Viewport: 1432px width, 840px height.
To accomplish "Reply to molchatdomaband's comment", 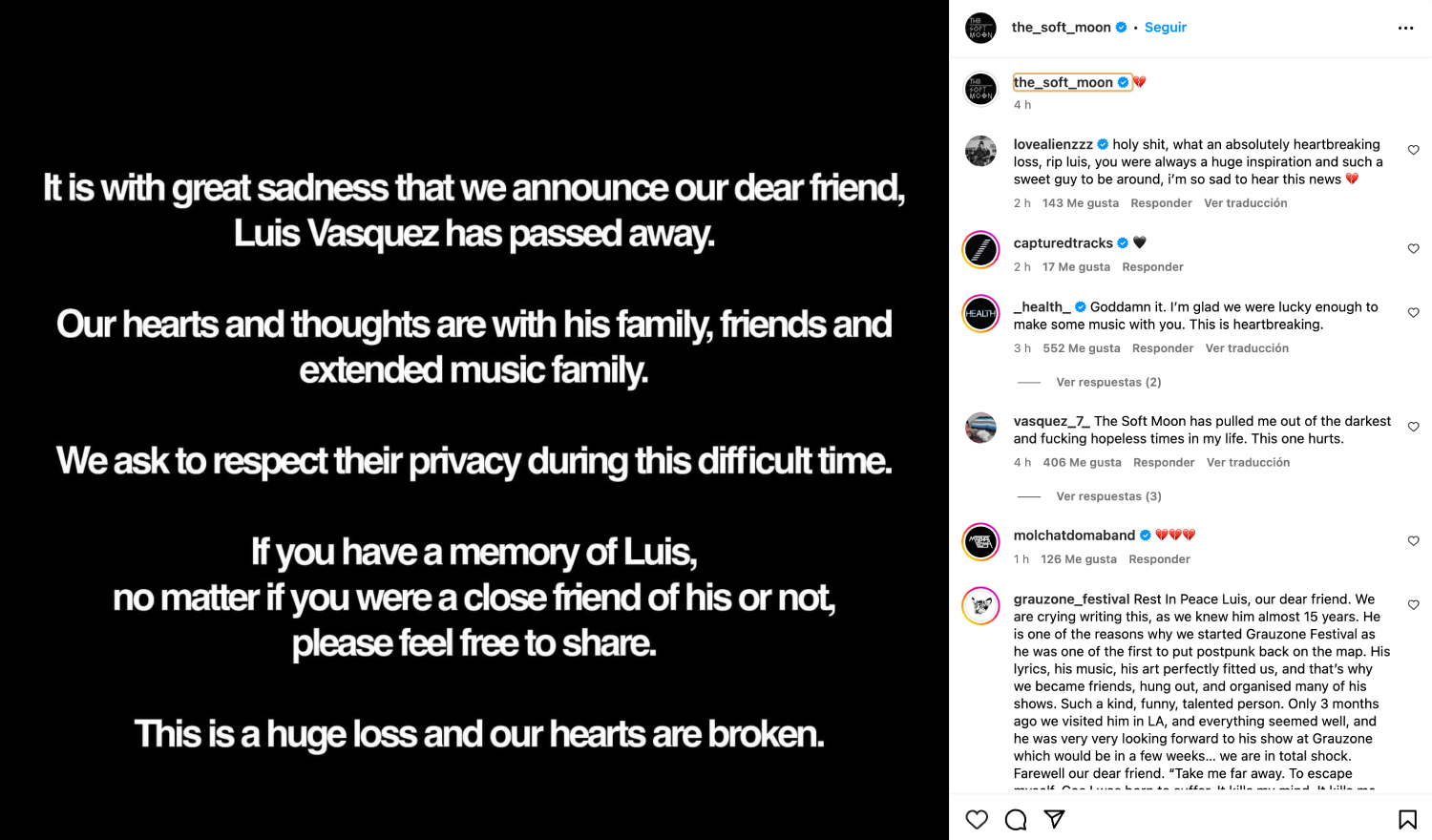I will 1159,559.
